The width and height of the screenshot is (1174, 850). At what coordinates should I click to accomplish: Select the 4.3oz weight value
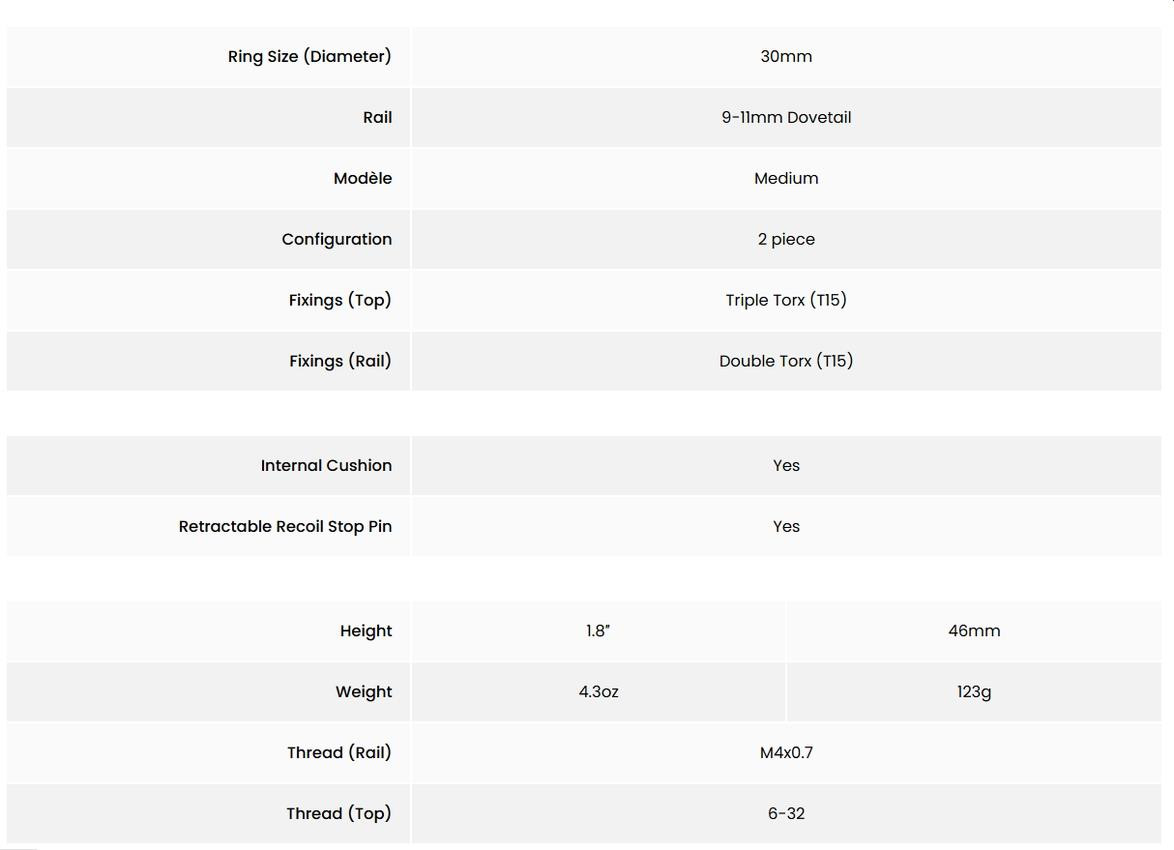[598, 692]
